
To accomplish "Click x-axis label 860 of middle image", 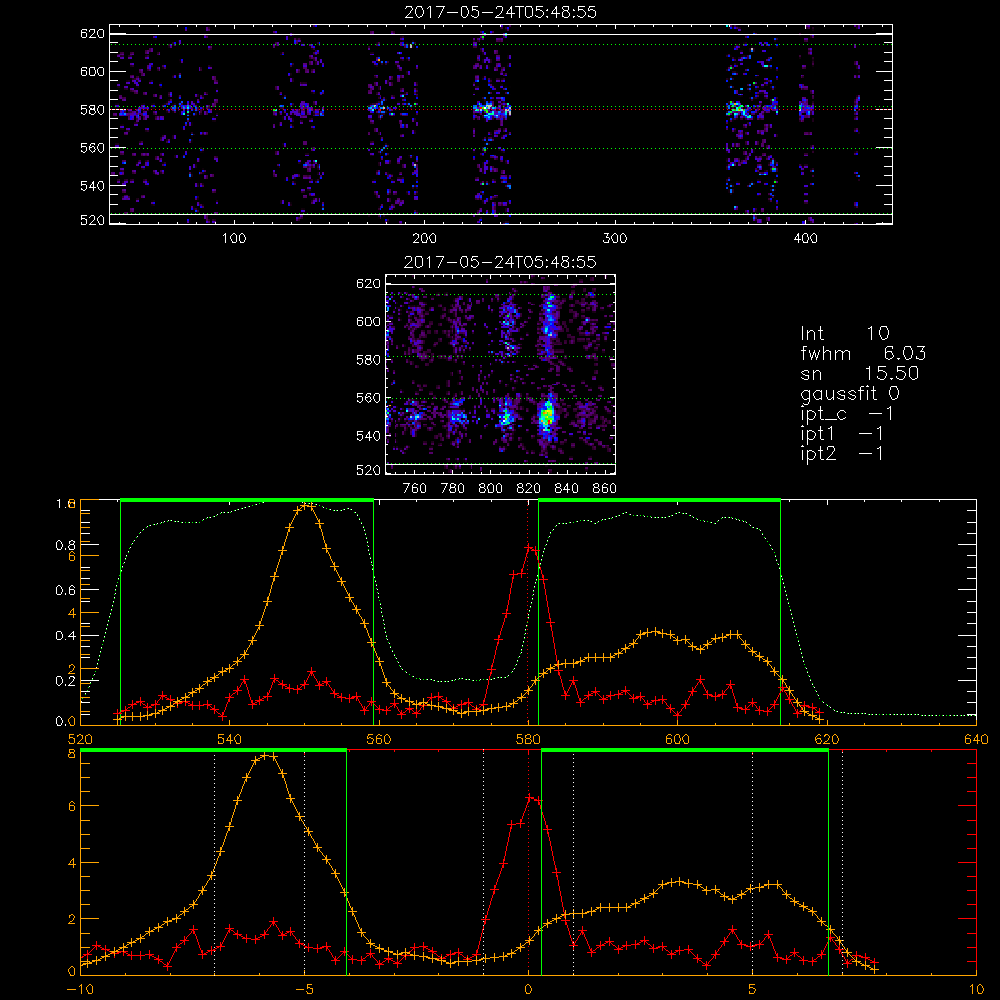I will click(x=604, y=489).
